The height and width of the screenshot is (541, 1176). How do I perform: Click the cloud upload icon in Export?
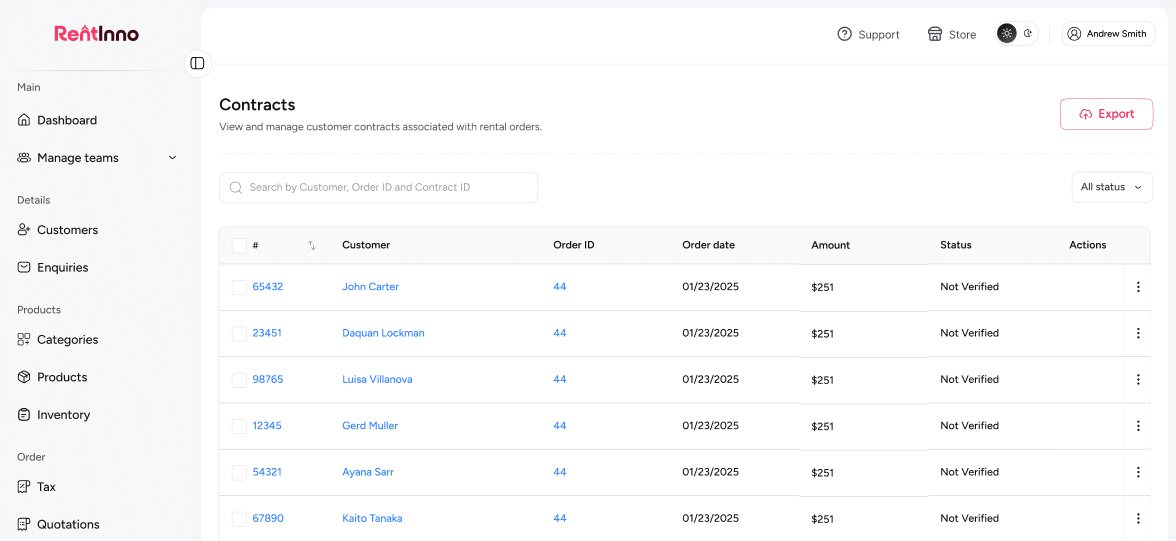(x=1085, y=114)
